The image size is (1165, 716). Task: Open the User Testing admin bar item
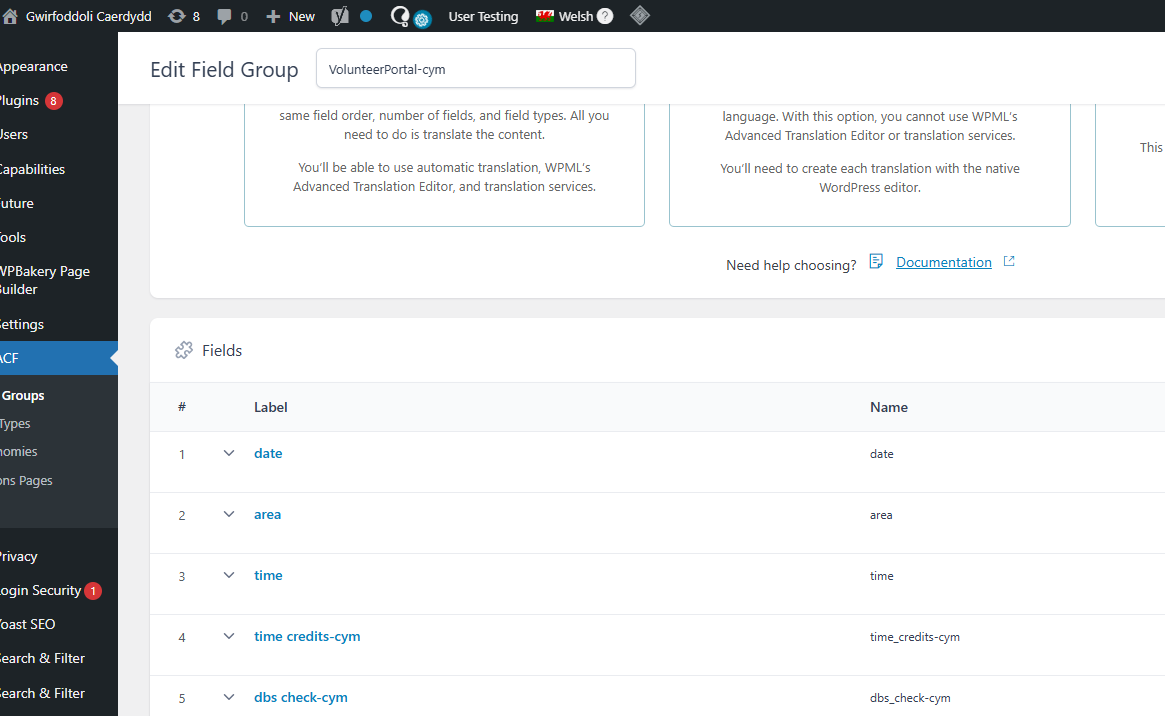483,16
